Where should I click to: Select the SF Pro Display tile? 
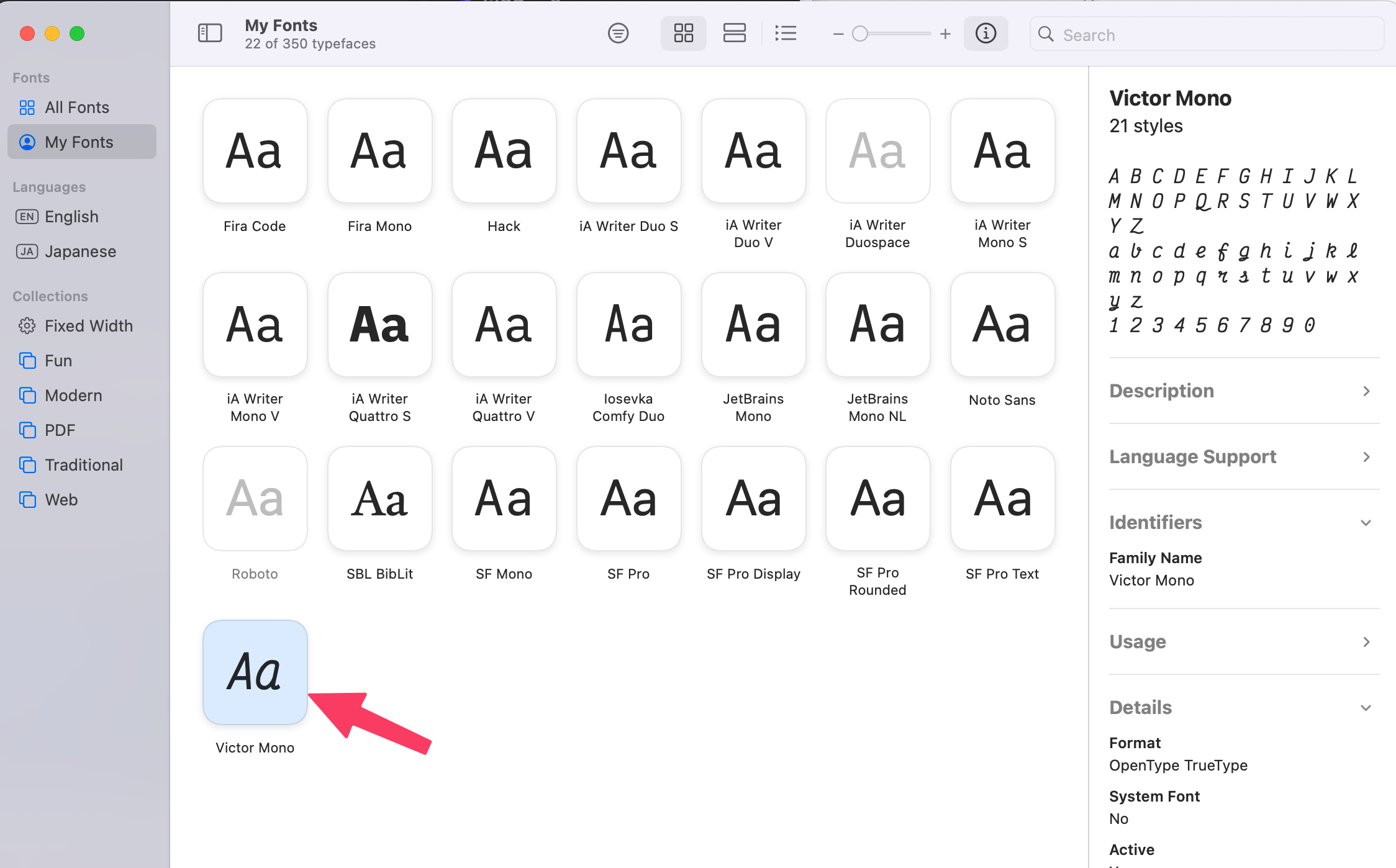click(753, 499)
